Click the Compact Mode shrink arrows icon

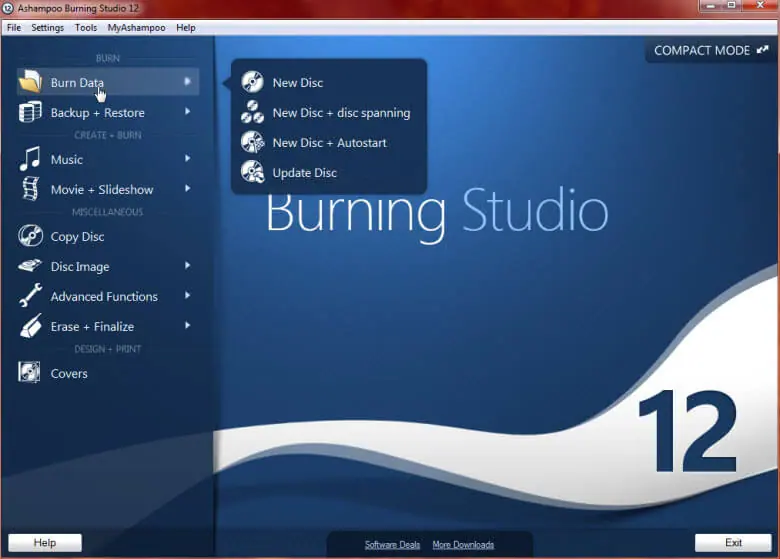[x=762, y=50]
